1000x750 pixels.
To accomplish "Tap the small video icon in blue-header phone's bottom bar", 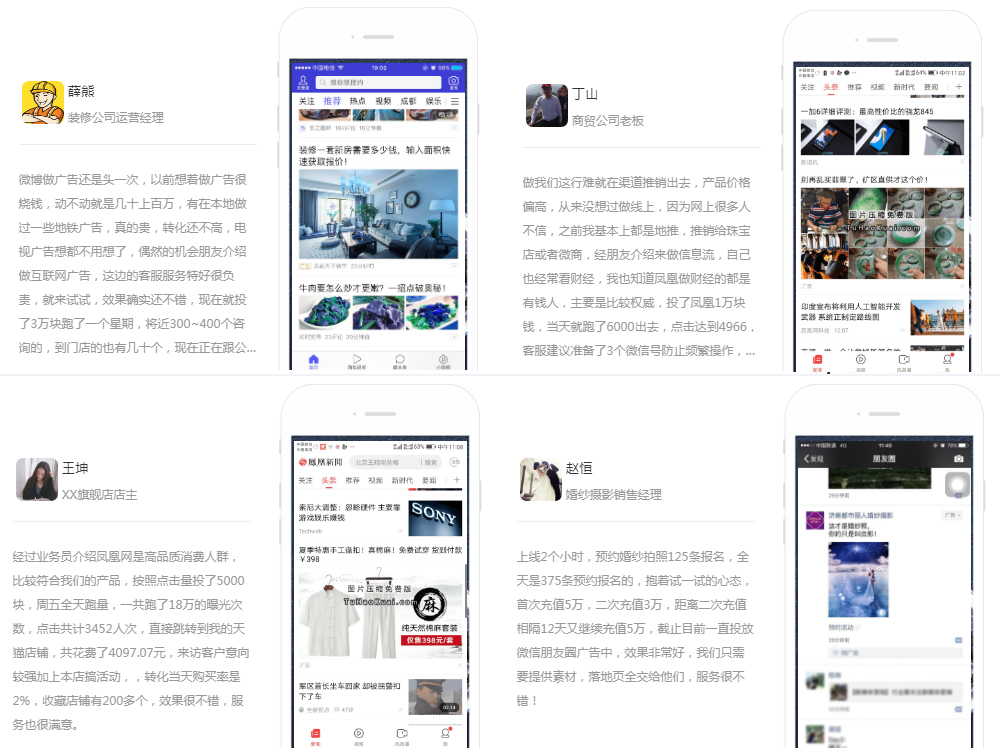I will click(x=443, y=361).
